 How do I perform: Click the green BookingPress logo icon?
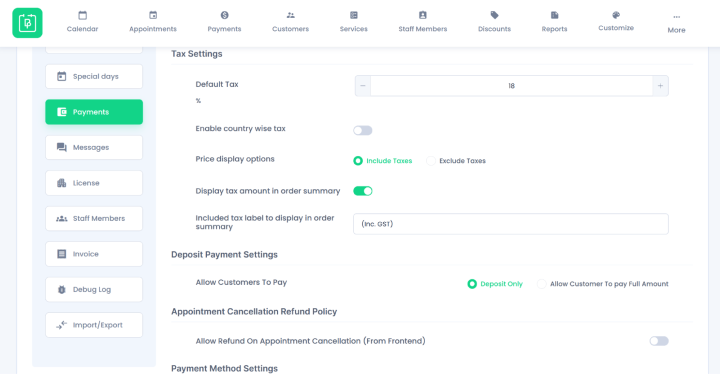click(x=27, y=23)
